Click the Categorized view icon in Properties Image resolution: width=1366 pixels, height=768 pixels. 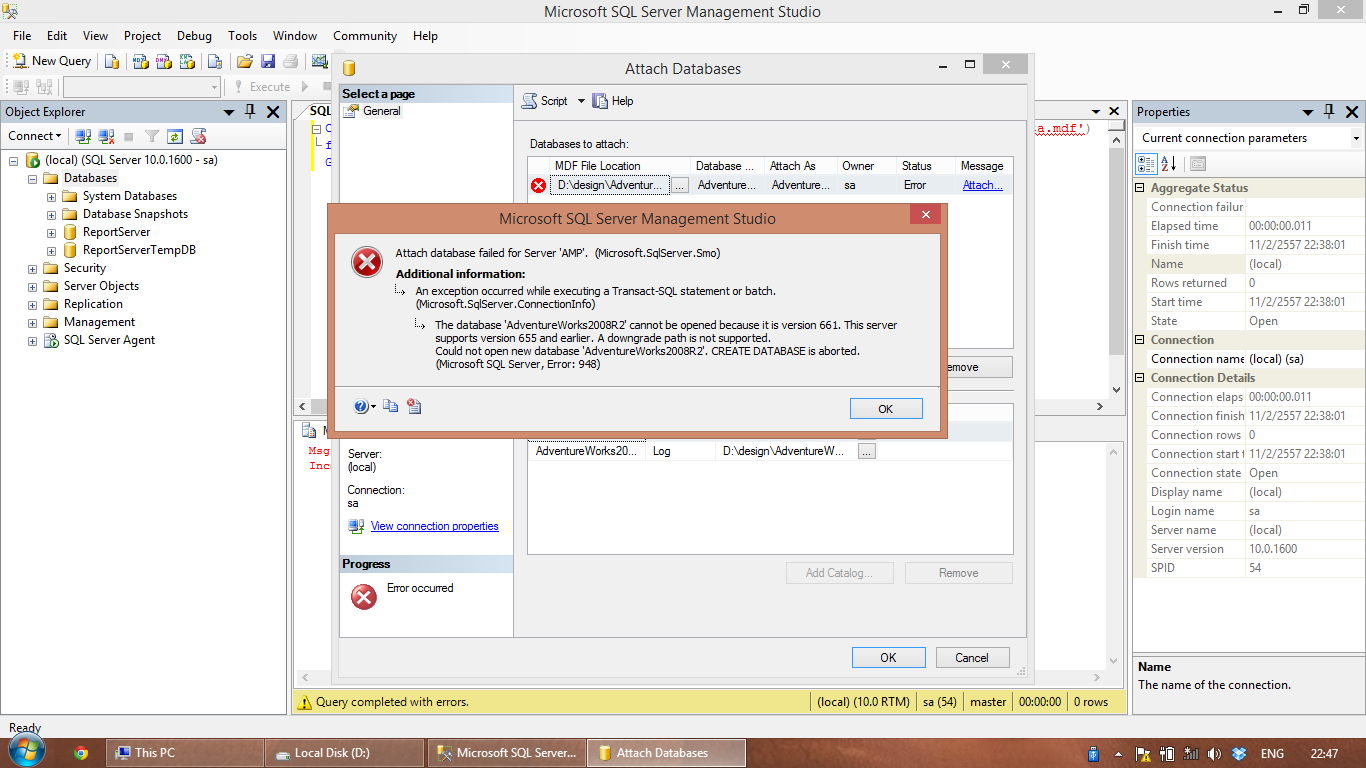click(1146, 163)
